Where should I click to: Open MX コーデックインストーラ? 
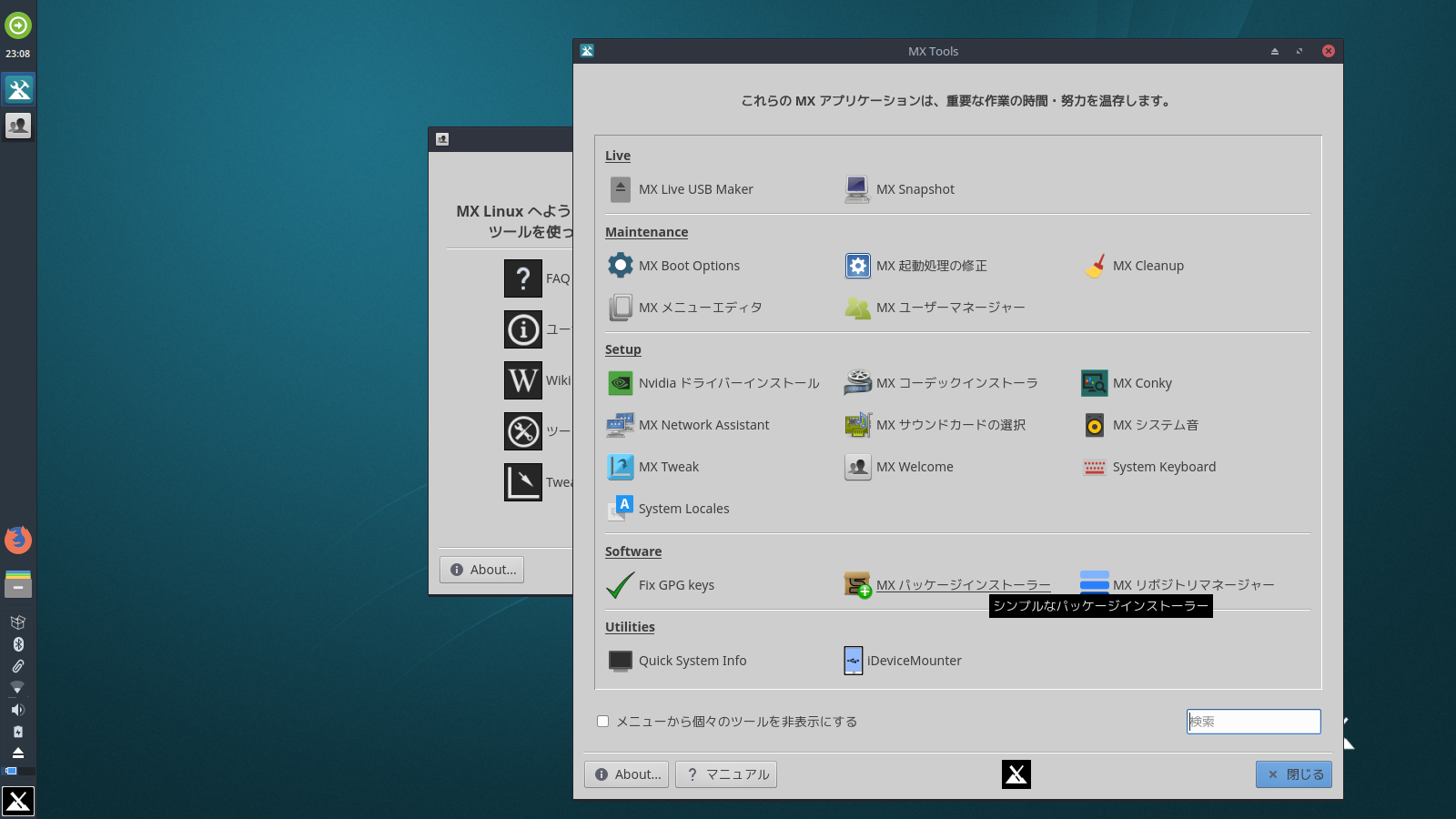(x=941, y=383)
